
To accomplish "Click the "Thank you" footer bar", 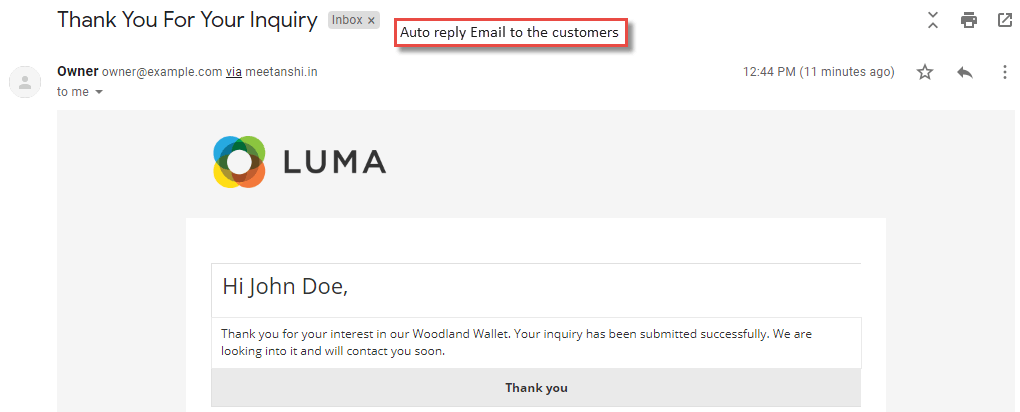I will click(536, 388).
